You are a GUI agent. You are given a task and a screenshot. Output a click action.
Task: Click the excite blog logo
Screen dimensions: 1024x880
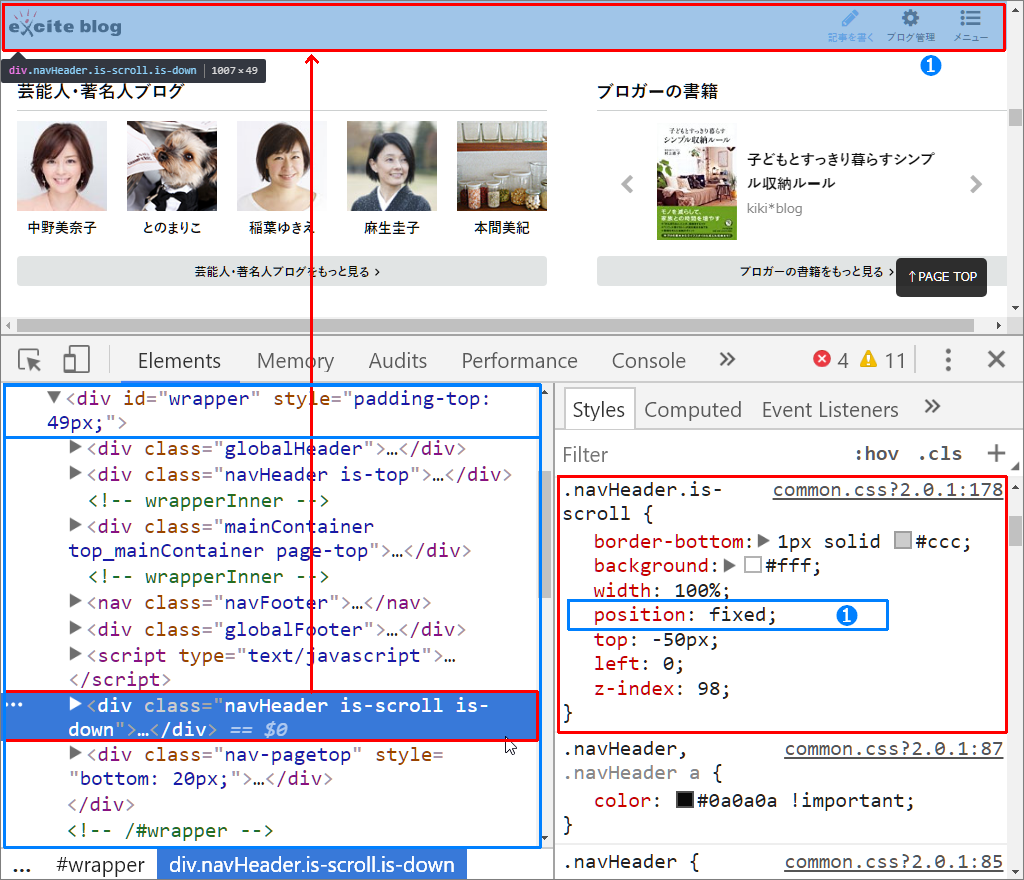tap(64, 25)
